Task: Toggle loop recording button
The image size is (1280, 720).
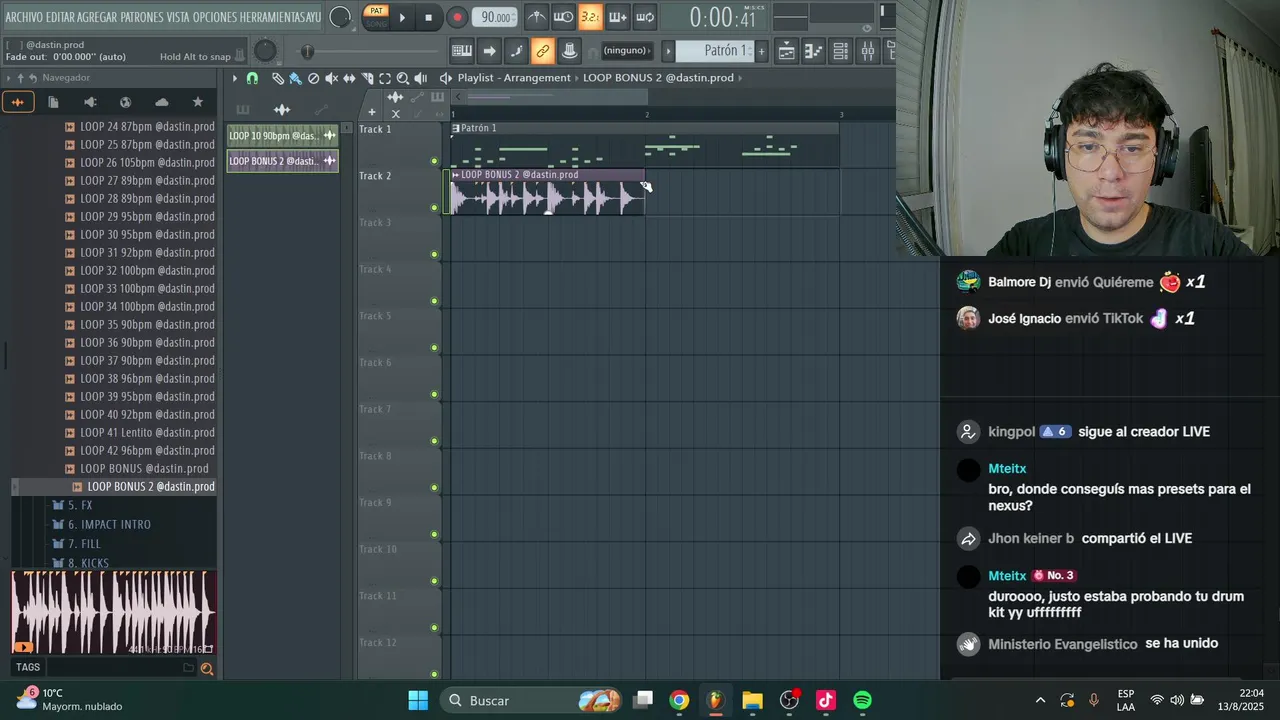Action: (645, 17)
